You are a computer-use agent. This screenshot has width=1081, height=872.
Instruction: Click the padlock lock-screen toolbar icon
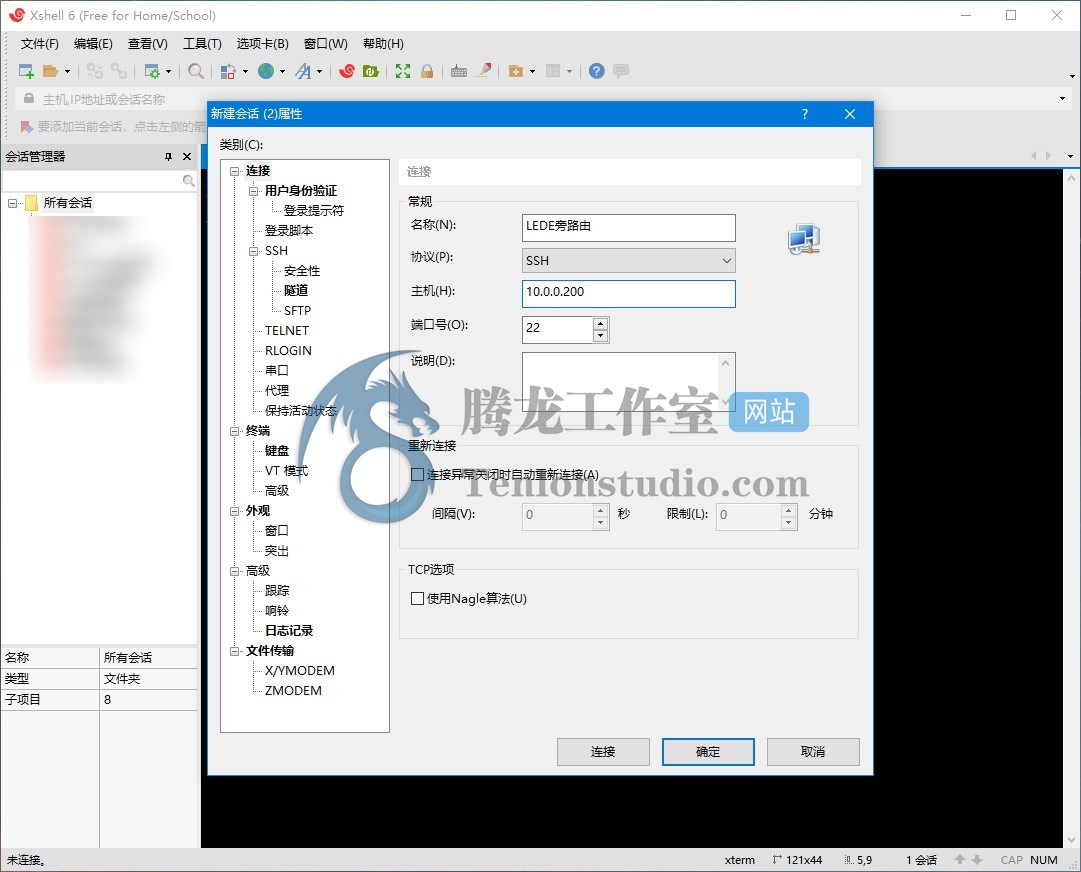click(x=427, y=71)
